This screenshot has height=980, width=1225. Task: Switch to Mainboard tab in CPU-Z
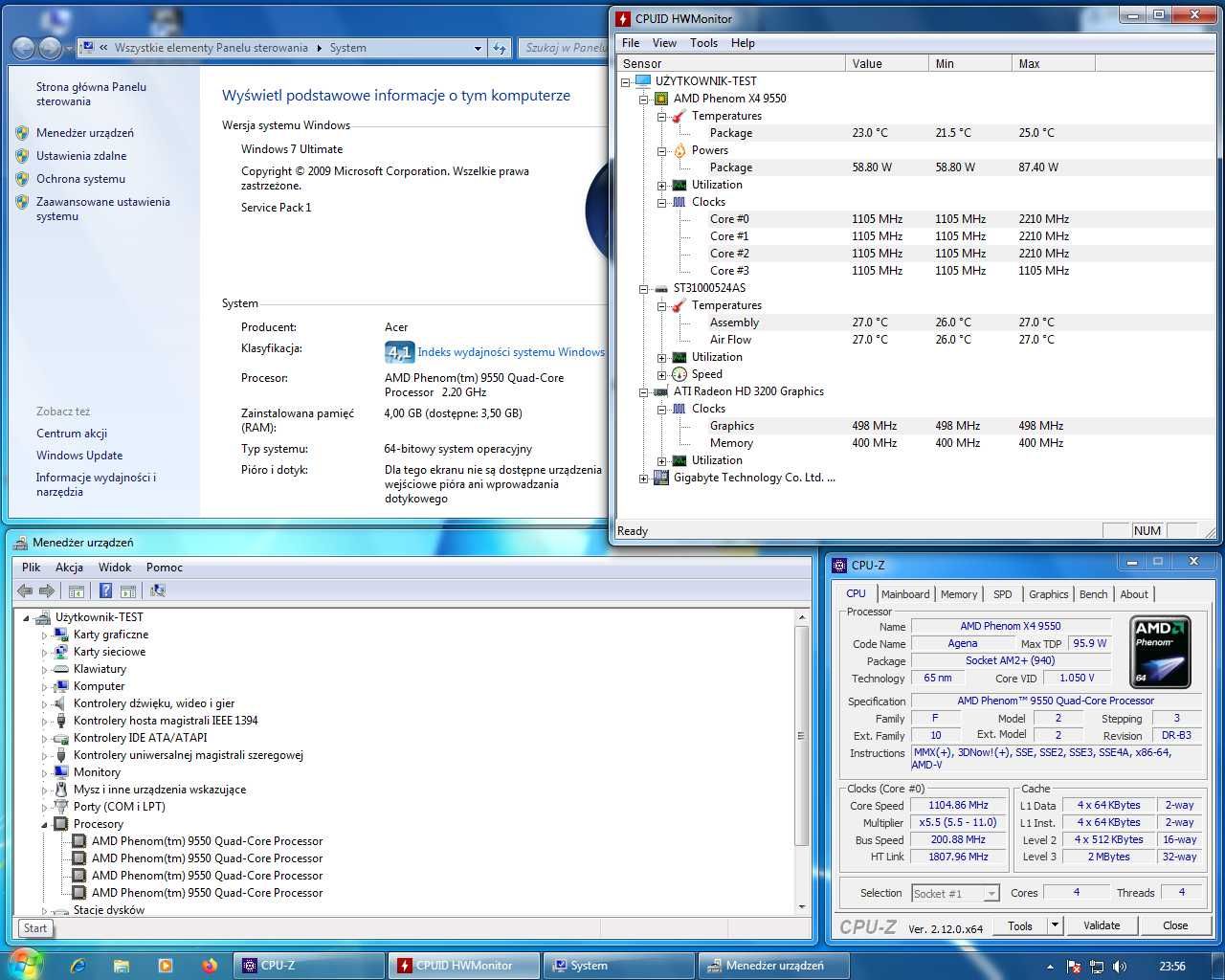tap(905, 594)
